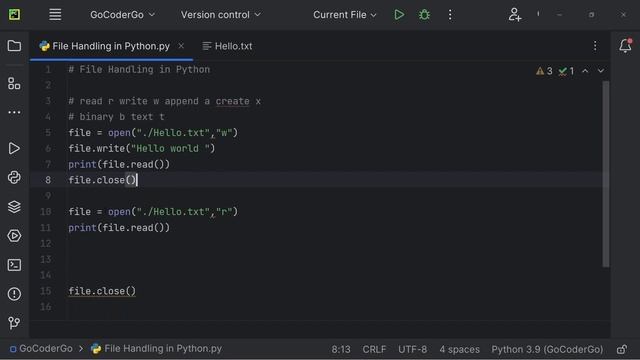This screenshot has width=640, height=360.
Task: Show more tool windows ellipsis
Action: click(x=14, y=112)
